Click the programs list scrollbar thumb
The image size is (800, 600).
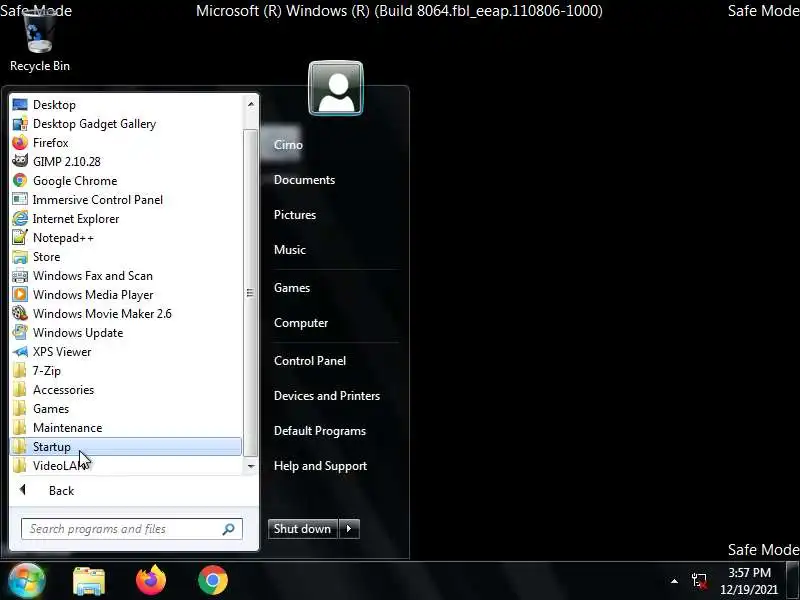pos(250,293)
